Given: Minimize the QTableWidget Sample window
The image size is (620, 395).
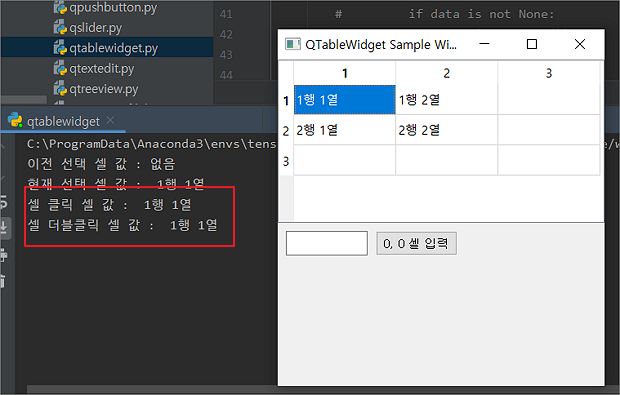Looking at the screenshot, I should click(x=484, y=44).
